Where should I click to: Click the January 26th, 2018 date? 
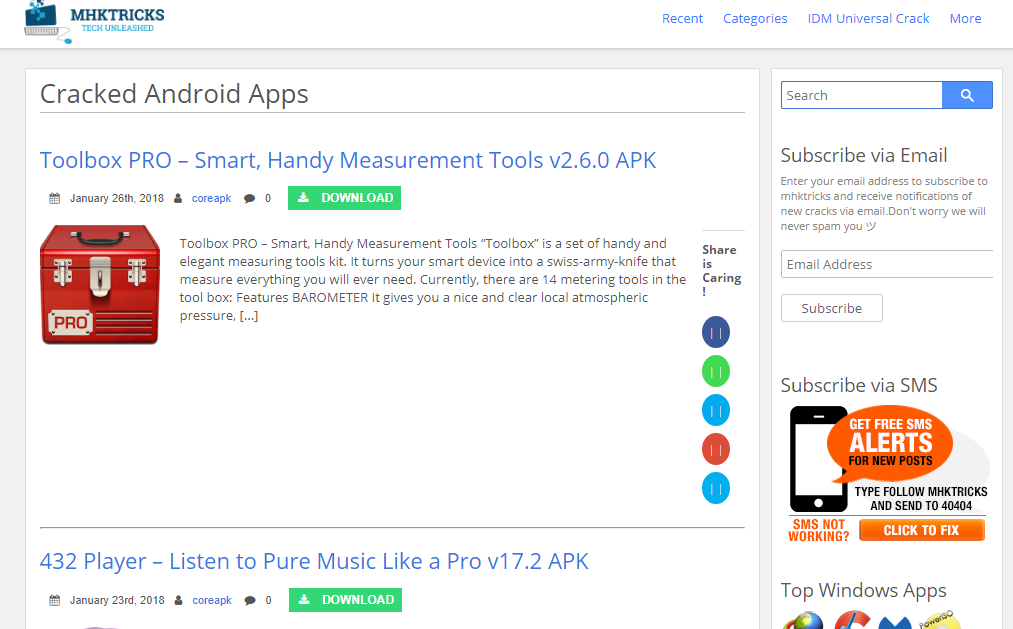(x=117, y=198)
